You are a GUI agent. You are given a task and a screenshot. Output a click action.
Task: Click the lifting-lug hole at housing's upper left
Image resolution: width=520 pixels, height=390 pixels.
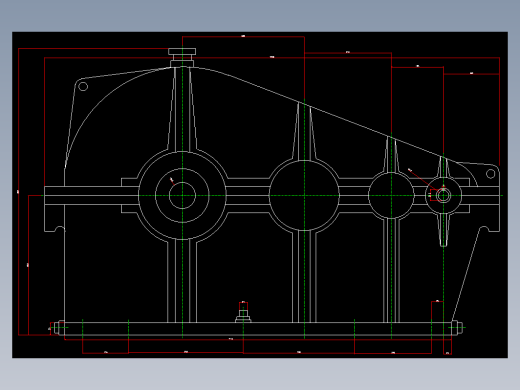click(x=83, y=86)
